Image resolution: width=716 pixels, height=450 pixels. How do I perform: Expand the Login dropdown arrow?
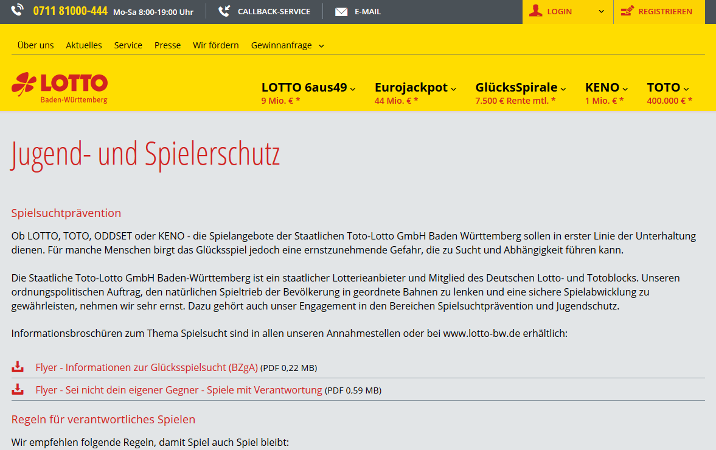point(601,11)
